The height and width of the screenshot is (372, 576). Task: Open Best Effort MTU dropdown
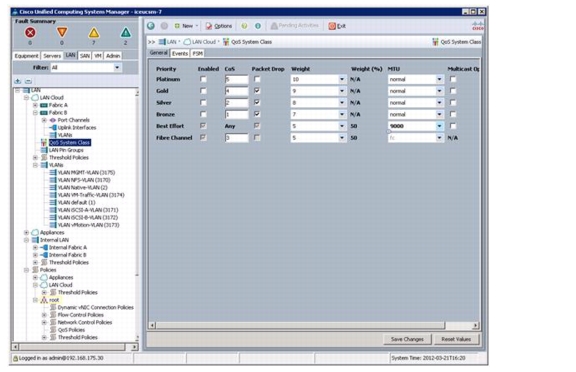coord(439,126)
